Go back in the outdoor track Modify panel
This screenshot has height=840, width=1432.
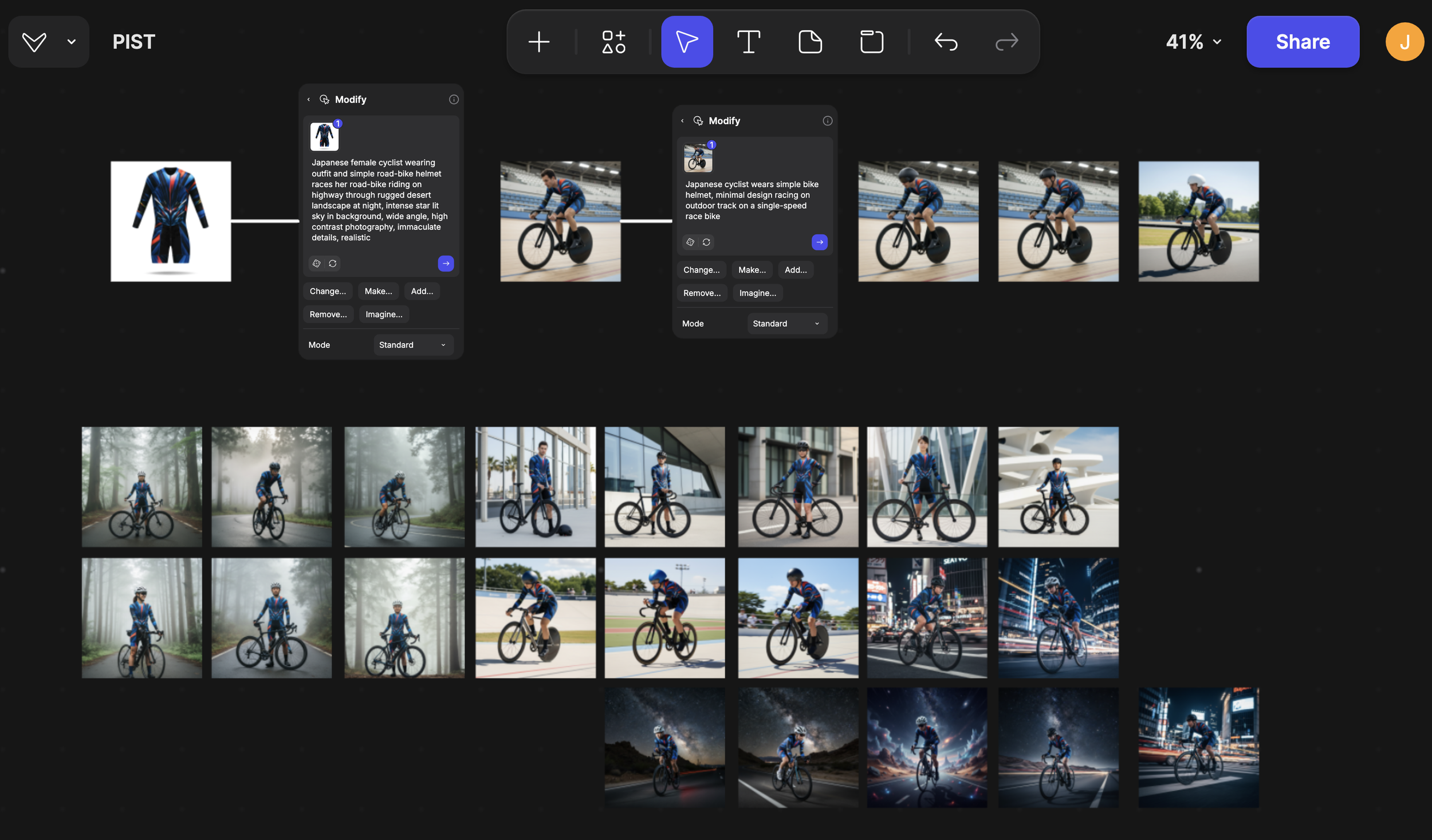tap(682, 121)
